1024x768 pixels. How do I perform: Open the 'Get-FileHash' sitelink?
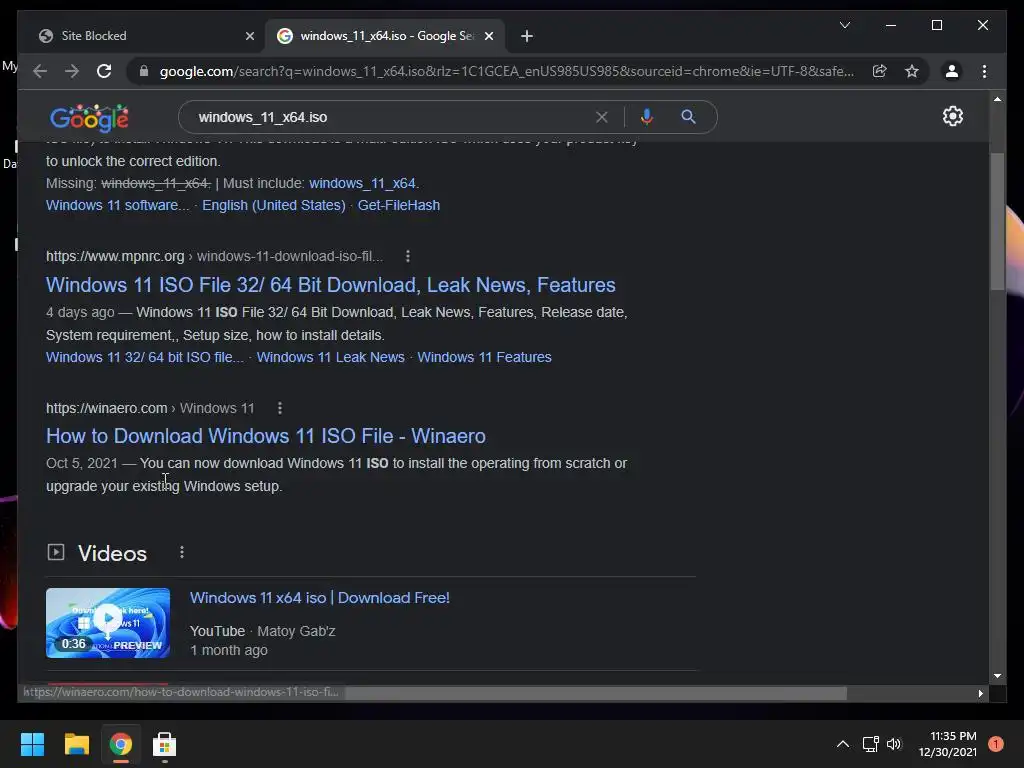point(398,205)
